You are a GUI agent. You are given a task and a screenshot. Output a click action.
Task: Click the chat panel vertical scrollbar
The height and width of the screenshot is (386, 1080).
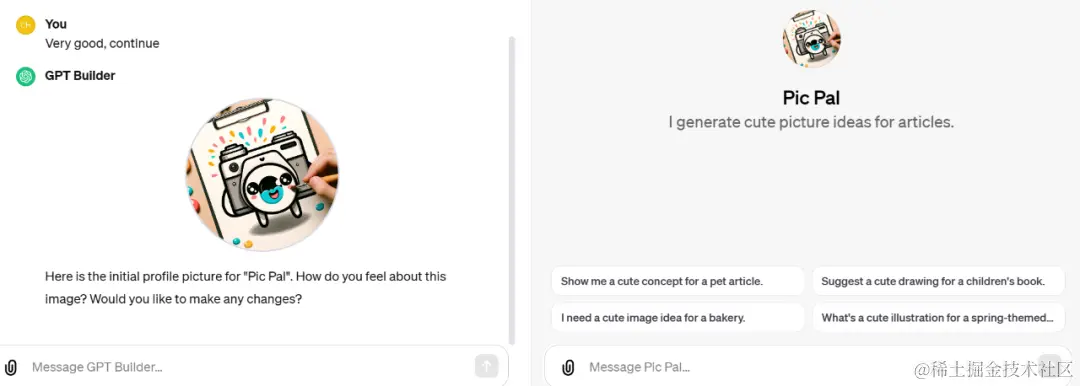click(x=512, y=190)
